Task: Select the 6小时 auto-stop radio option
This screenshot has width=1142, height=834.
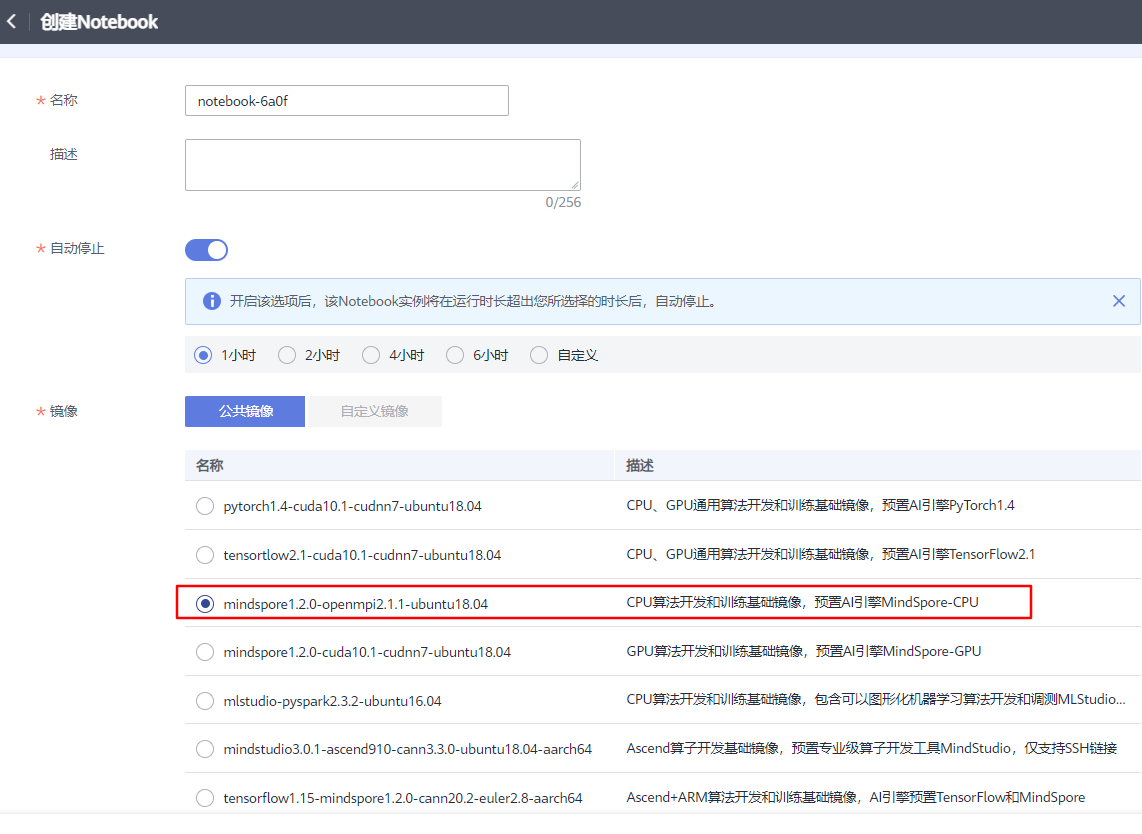Action: 455,355
